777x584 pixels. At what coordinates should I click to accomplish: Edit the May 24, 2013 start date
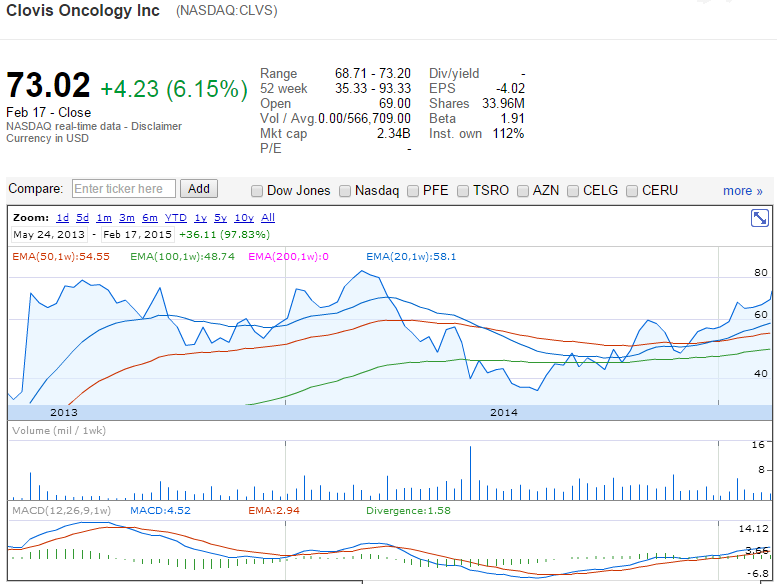[x=49, y=235]
